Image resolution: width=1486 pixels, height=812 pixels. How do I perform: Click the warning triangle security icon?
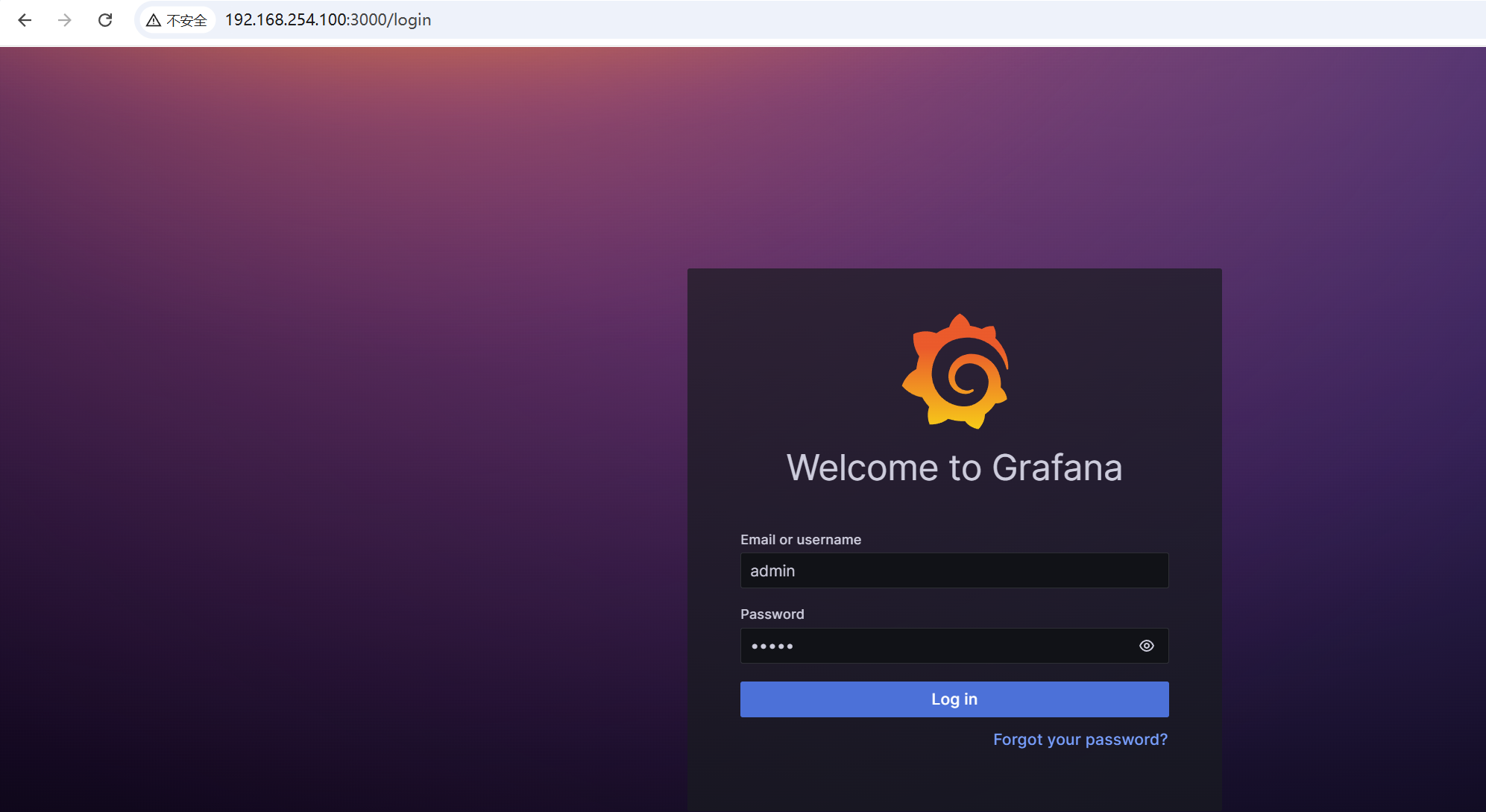click(x=154, y=20)
